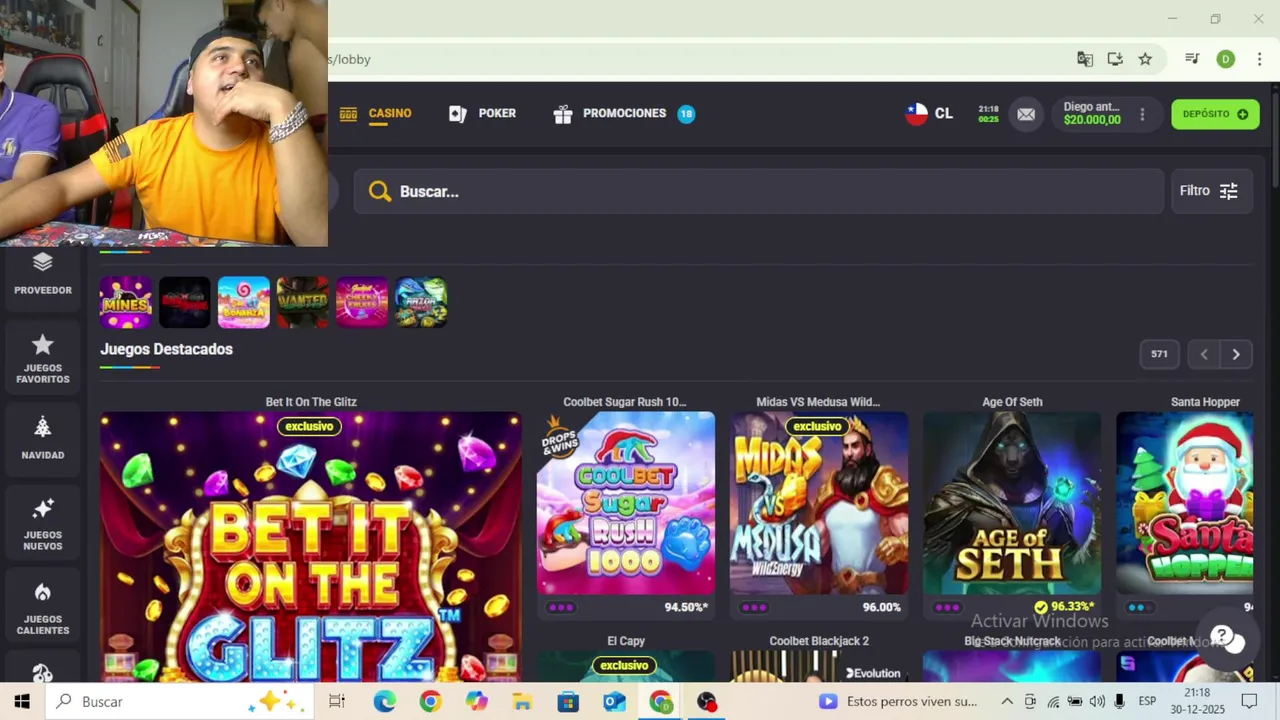
Task: Launch the Razor Shark quick icon
Action: tap(421, 302)
